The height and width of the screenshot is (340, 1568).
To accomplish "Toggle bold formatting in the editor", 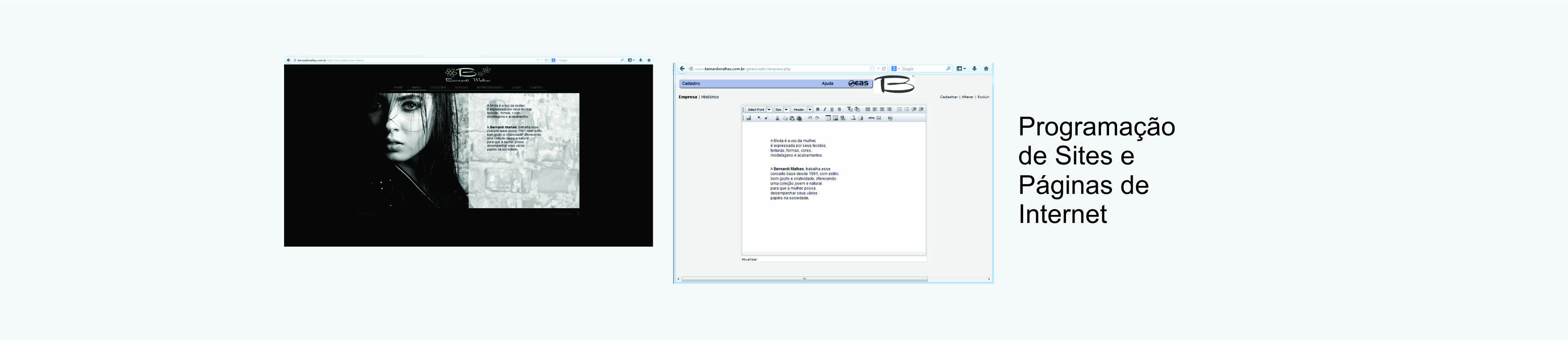I will pyautogui.click(x=817, y=109).
